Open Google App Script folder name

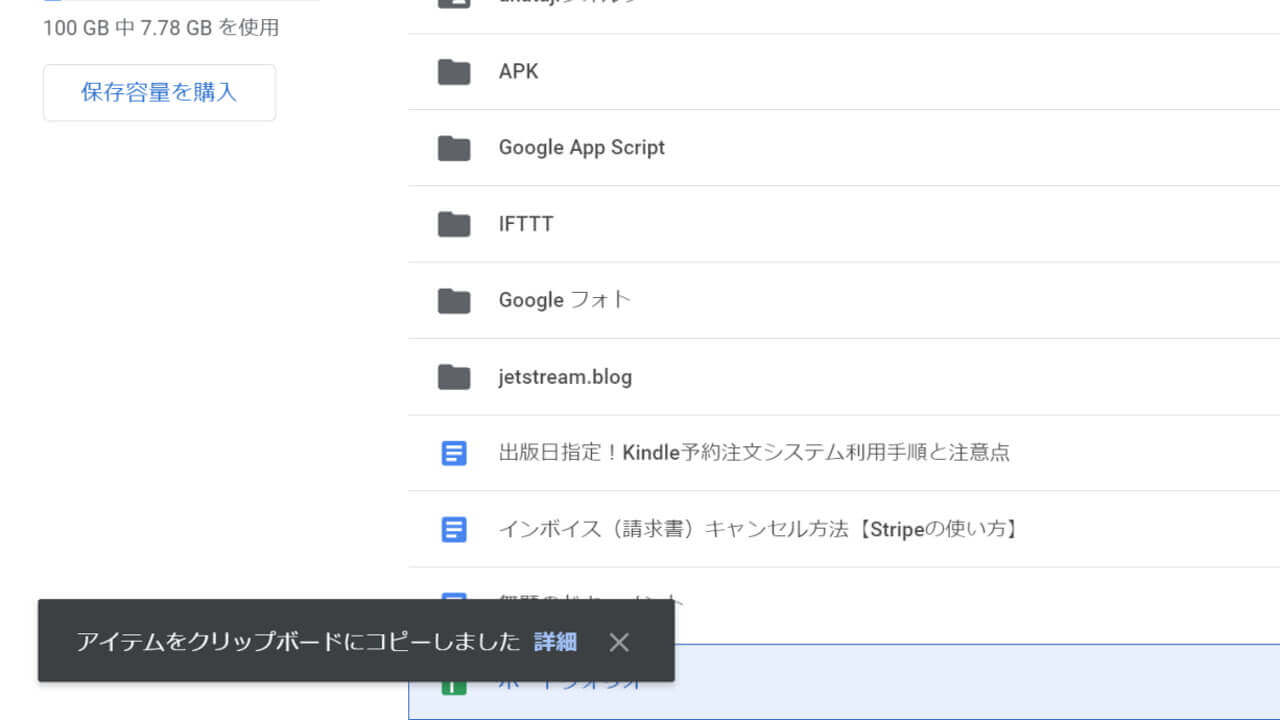coord(581,148)
